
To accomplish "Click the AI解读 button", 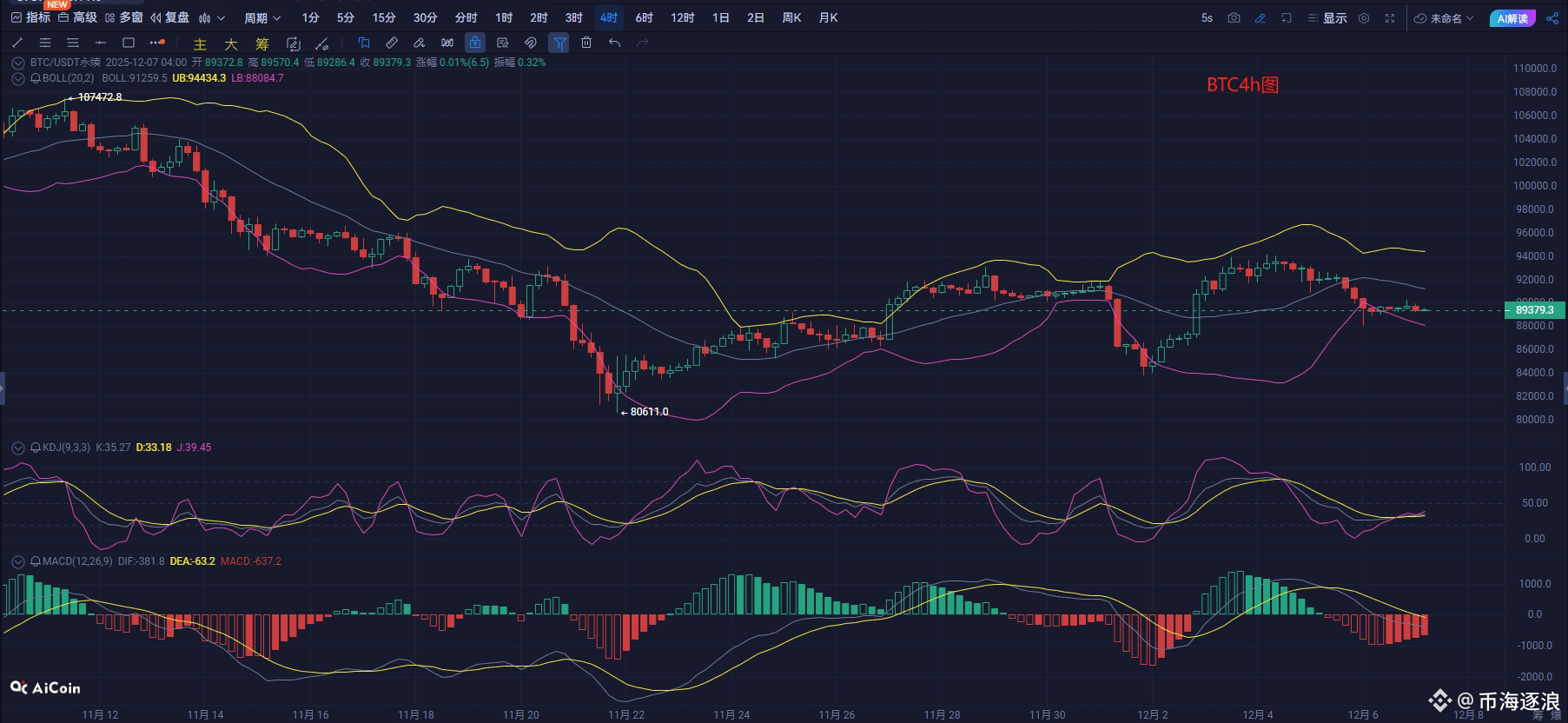I will (1512, 18).
